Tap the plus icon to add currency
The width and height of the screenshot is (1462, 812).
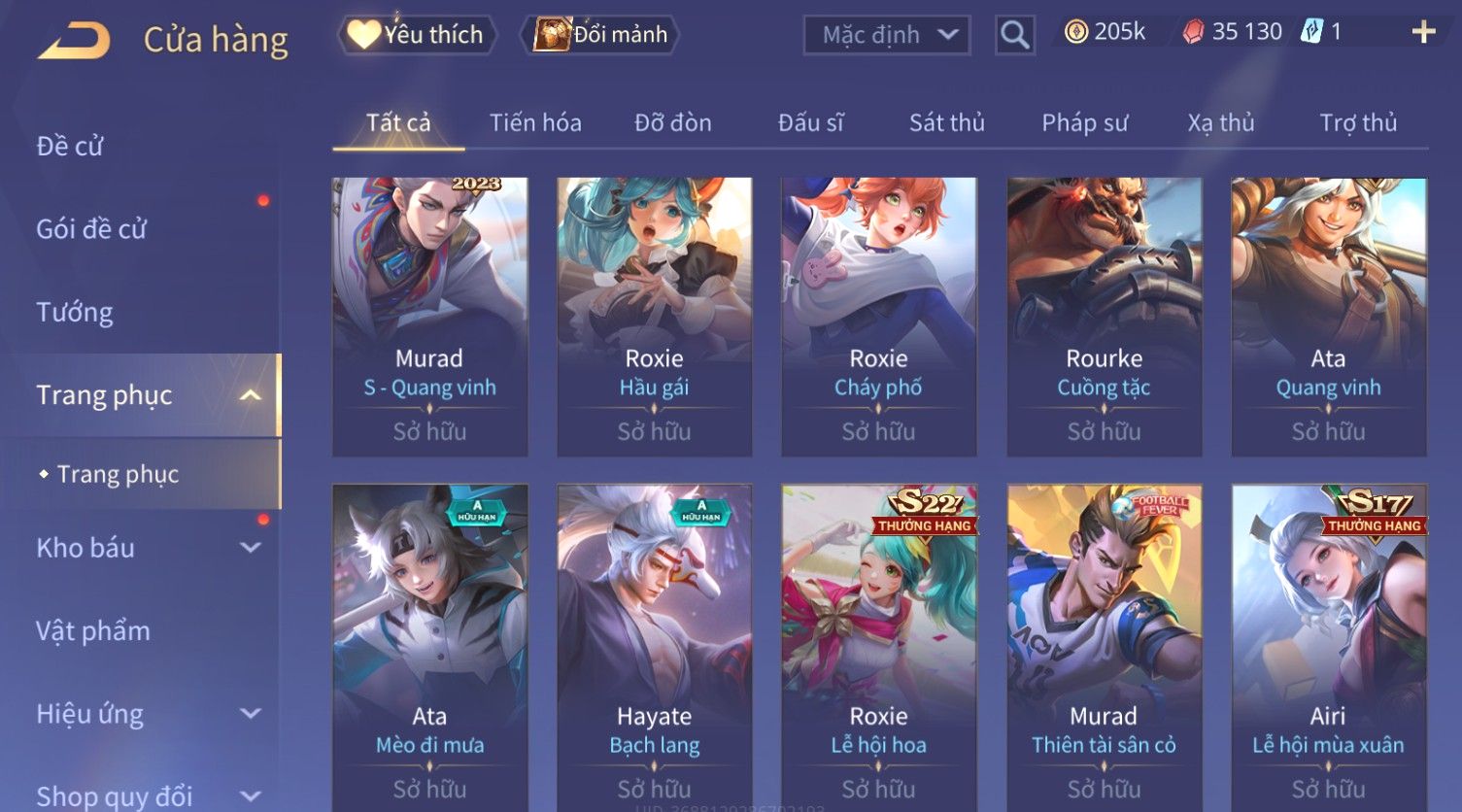(1423, 32)
